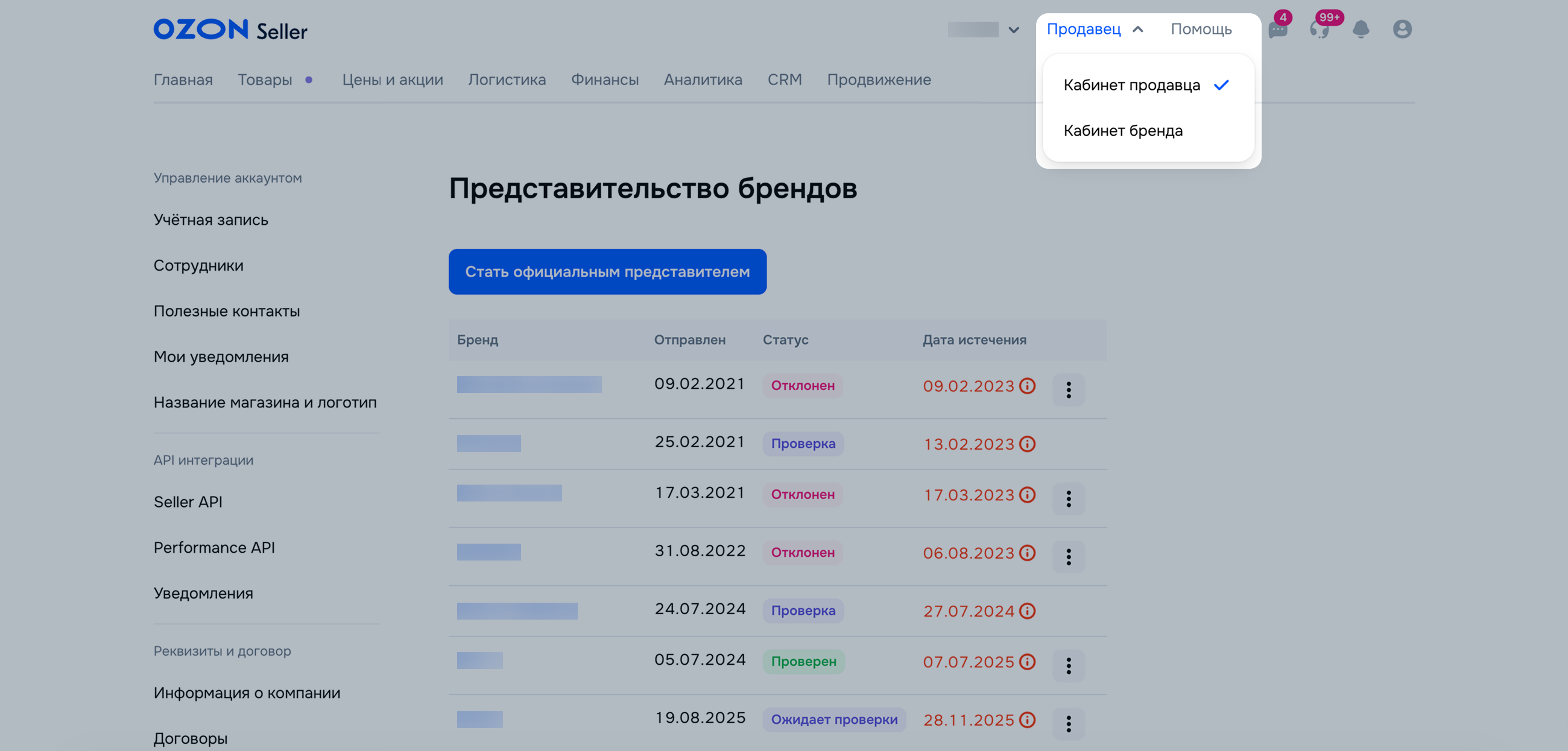Image resolution: width=1568 pixels, height=751 pixels.
Task: Open chat messages icon with badge 4
Action: (1277, 30)
